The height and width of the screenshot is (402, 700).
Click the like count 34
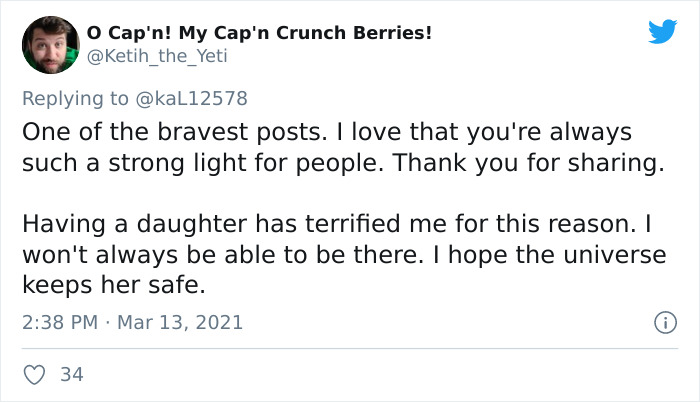(72, 375)
